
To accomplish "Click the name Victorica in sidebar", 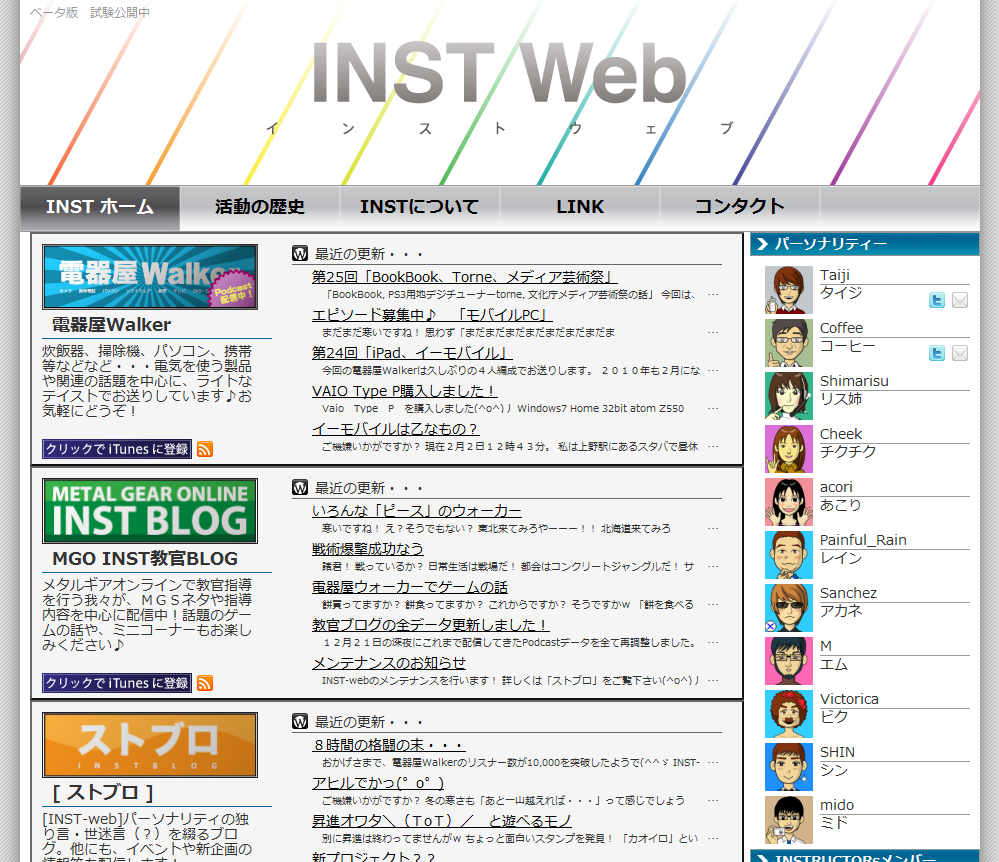I will (849, 699).
